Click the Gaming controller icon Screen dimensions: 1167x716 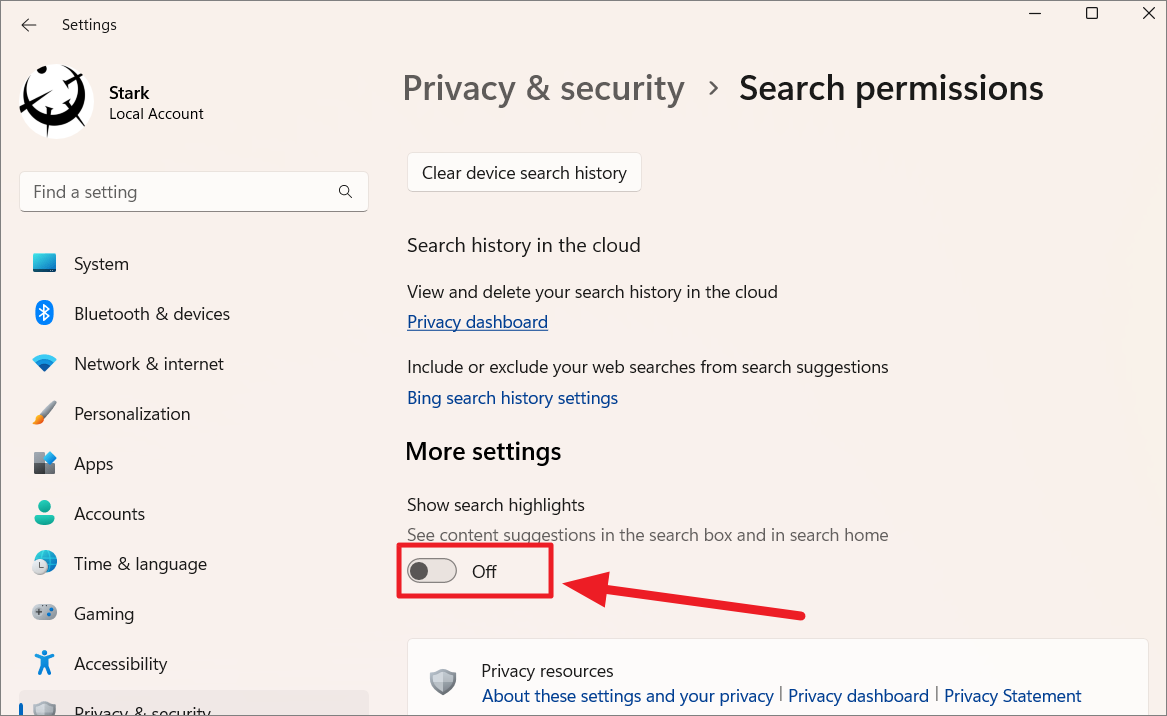pos(44,613)
